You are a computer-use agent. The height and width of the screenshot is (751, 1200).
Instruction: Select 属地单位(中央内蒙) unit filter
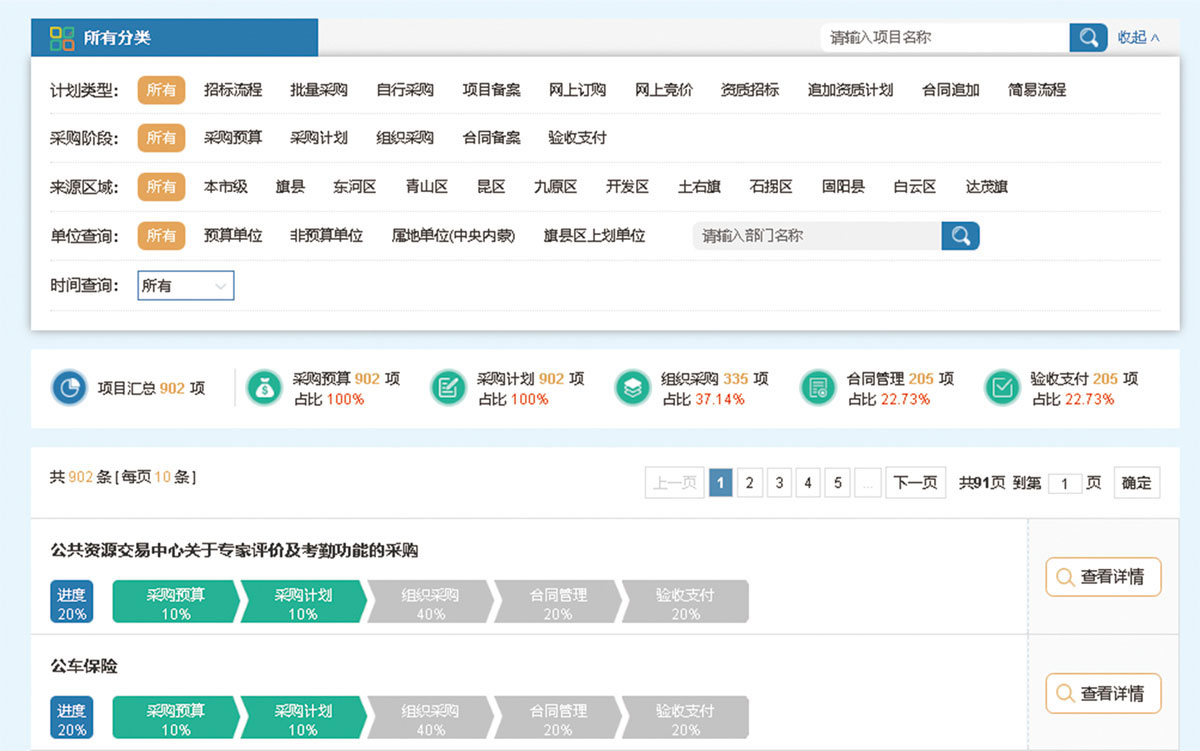tap(453, 236)
